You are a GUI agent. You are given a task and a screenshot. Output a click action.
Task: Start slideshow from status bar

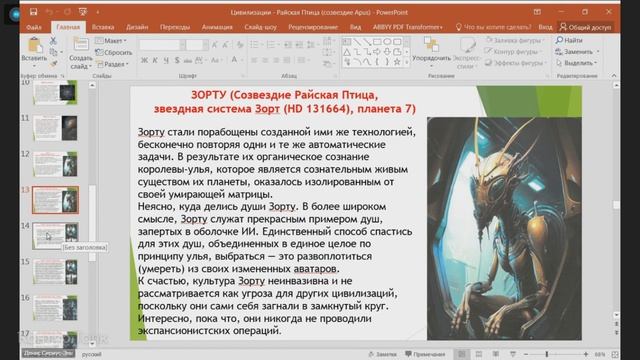[x=513, y=354]
